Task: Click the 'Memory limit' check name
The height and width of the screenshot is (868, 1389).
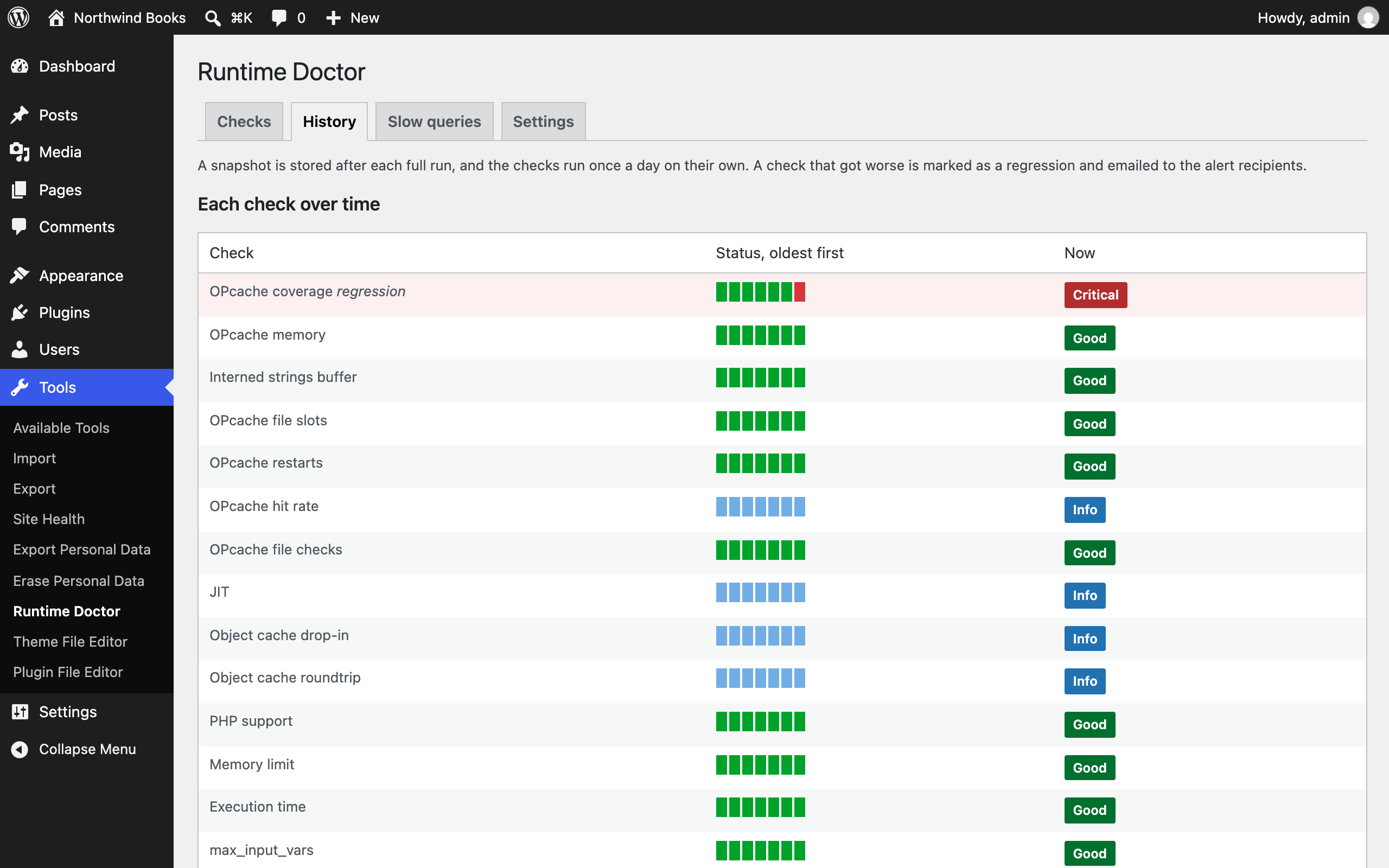Action: pyautogui.click(x=251, y=765)
